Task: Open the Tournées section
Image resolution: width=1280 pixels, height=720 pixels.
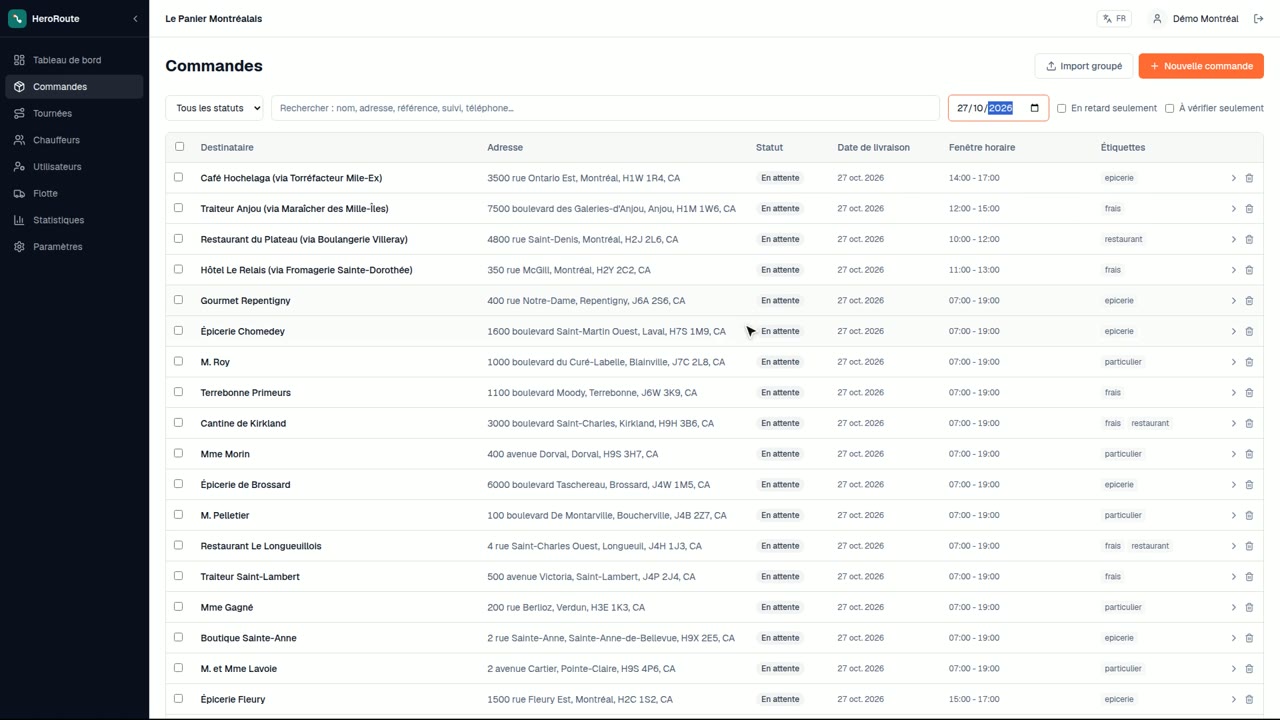Action: pyautogui.click(x=74, y=114)
